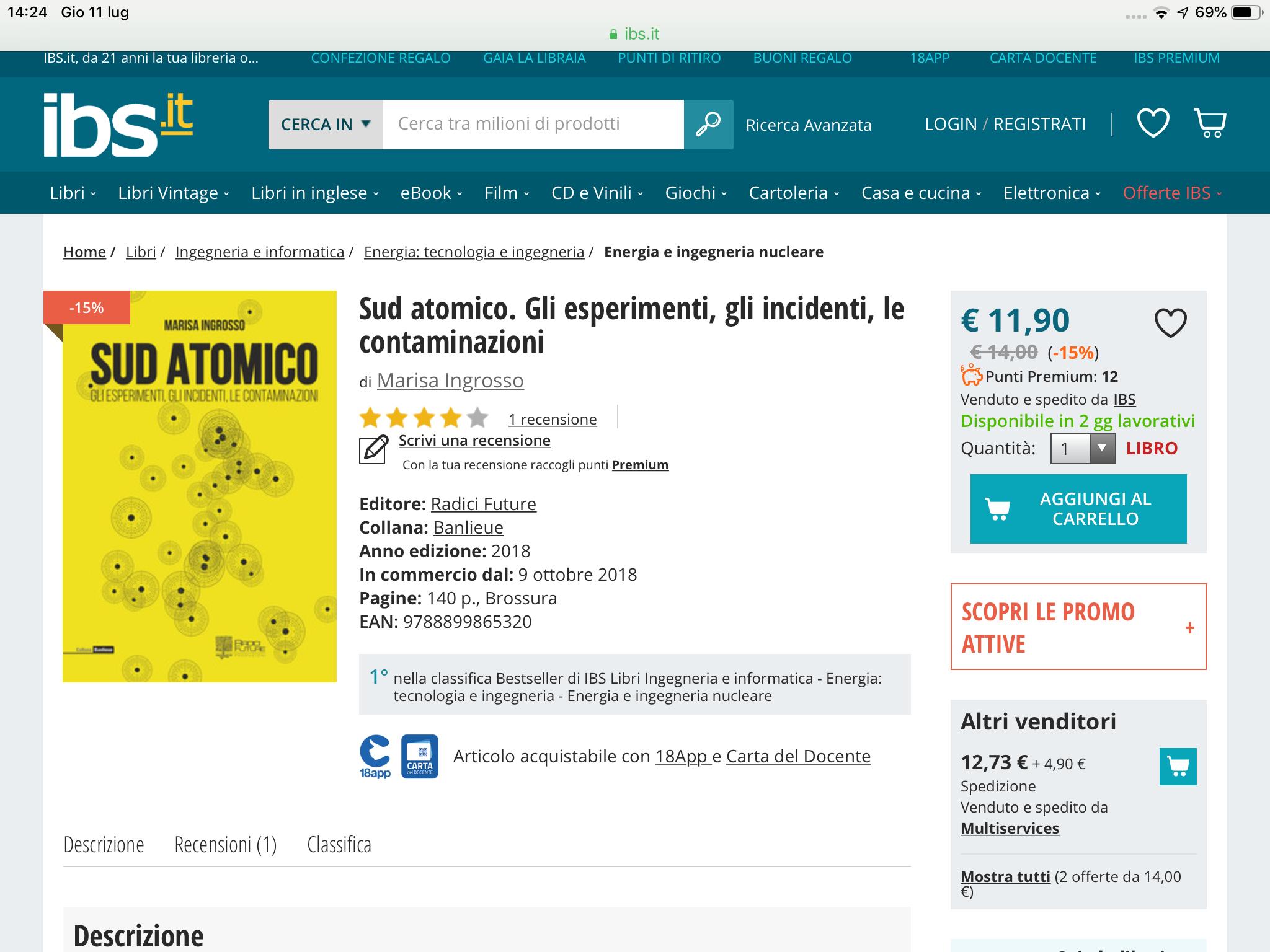Click the Sud Atomico book cover

coord(200,487)
